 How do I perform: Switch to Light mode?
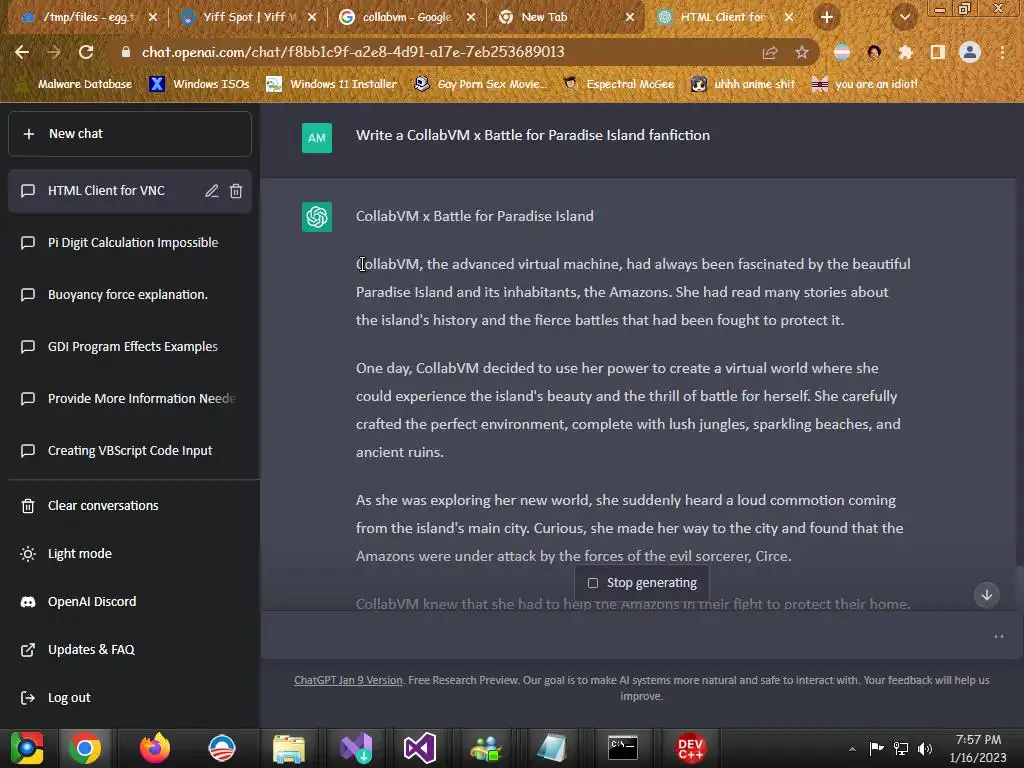coord(129,554)
